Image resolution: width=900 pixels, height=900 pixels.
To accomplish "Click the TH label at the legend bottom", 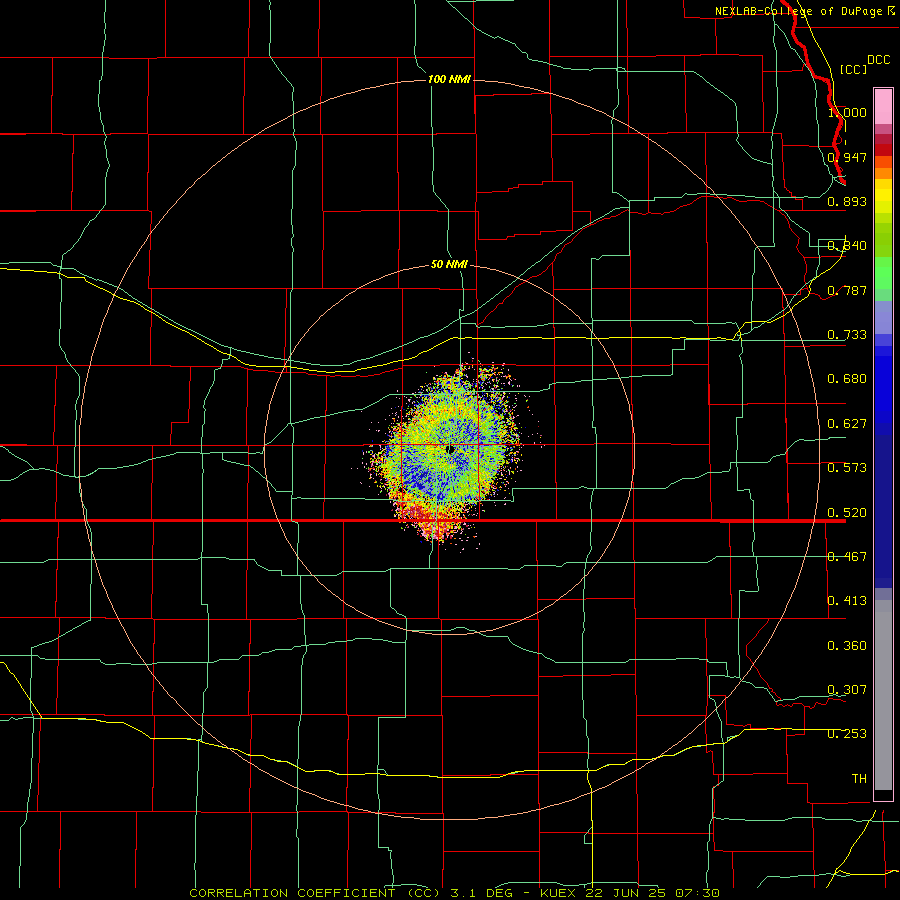I will point(859,779).
